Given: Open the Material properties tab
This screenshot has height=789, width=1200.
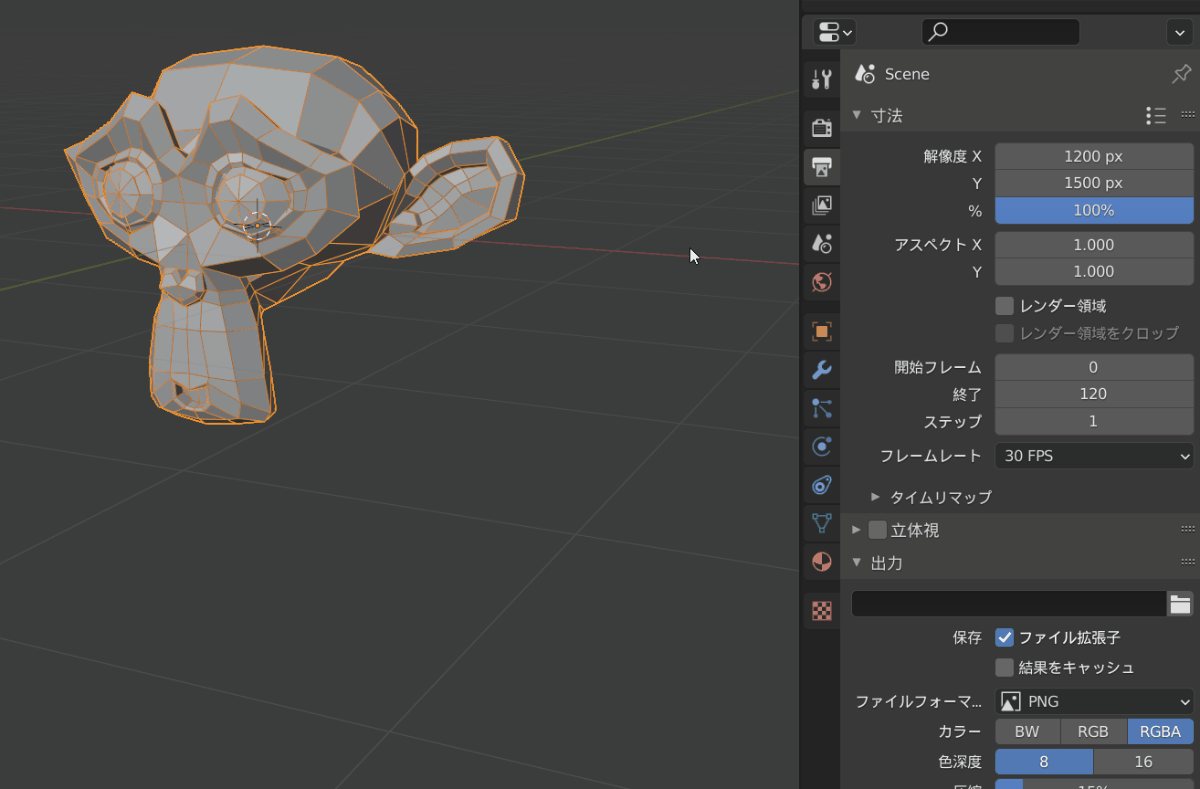Looking at the screenshot, I should pos(822,561).
